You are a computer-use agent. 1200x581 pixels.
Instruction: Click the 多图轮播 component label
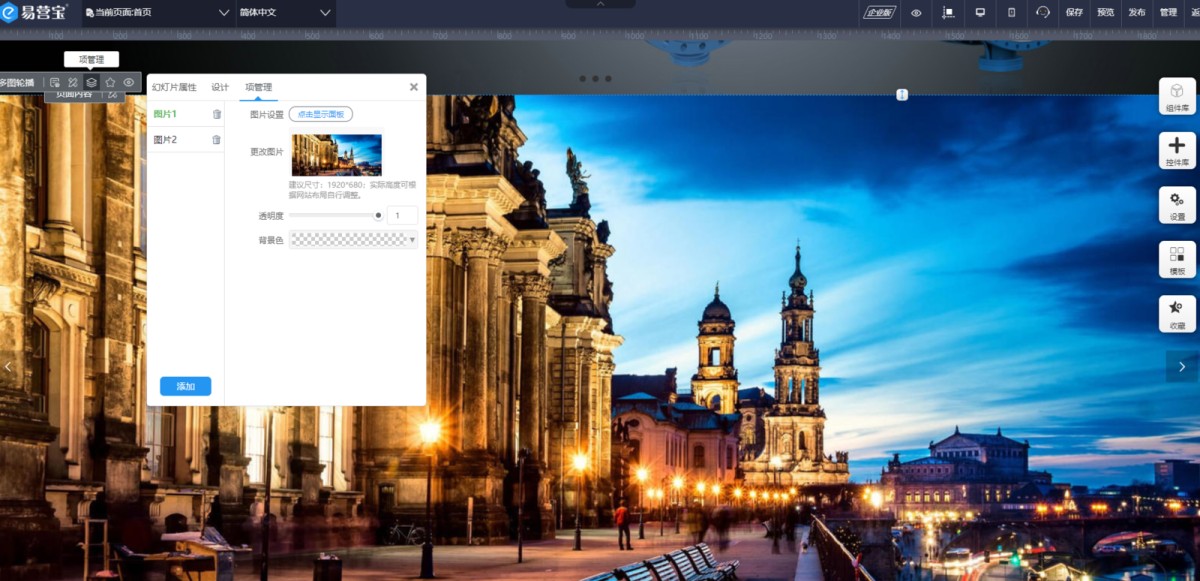17,82
